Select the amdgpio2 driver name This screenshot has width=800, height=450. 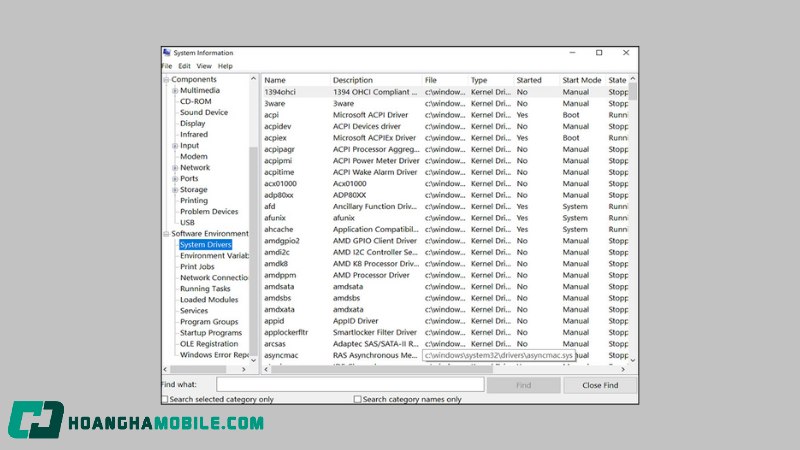[282, 241]
